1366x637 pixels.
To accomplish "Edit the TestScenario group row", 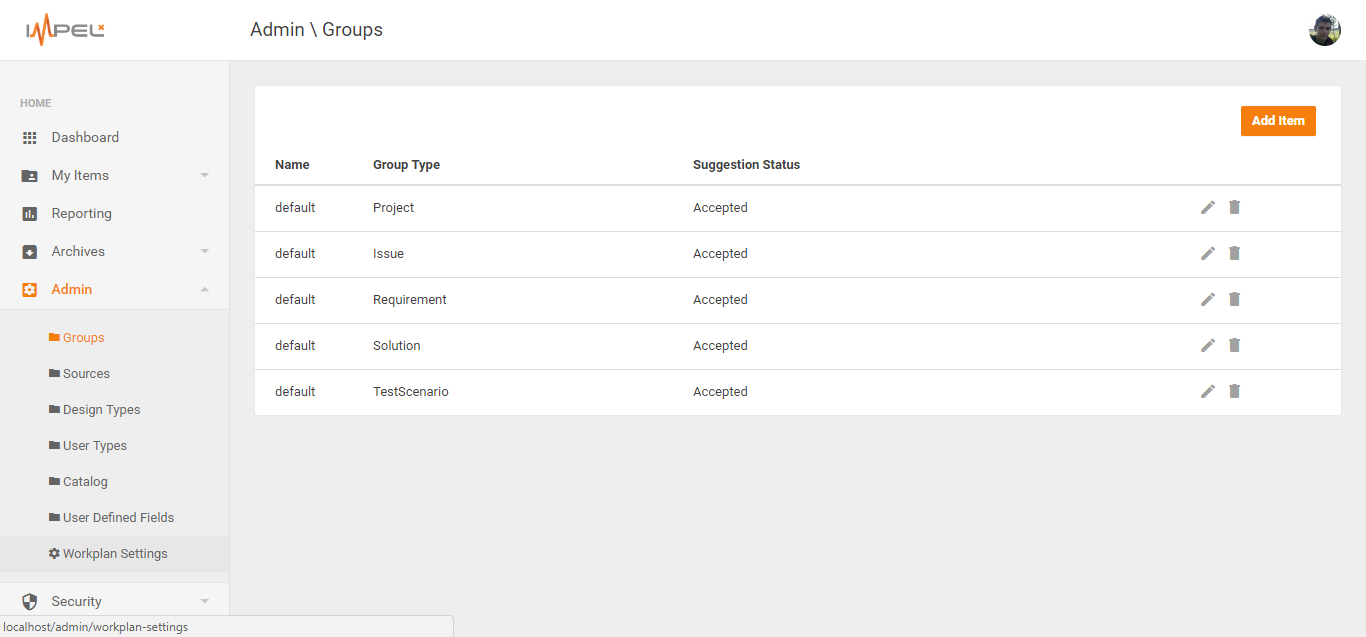I will 1208,391.
